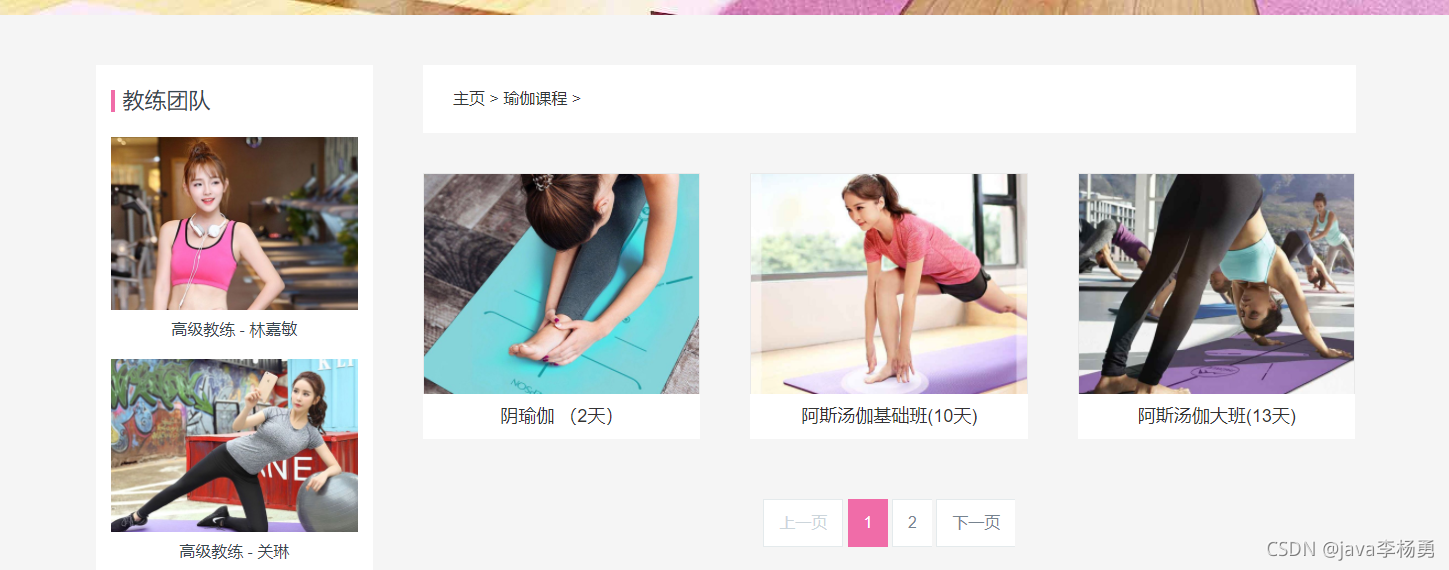The image size is (1449, 570).
Task: View coach 关琳's photo
Action: pos(234,445)
